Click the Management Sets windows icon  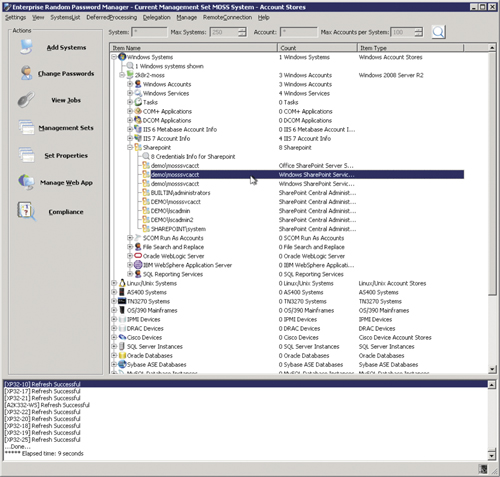(x=26, y=127)
